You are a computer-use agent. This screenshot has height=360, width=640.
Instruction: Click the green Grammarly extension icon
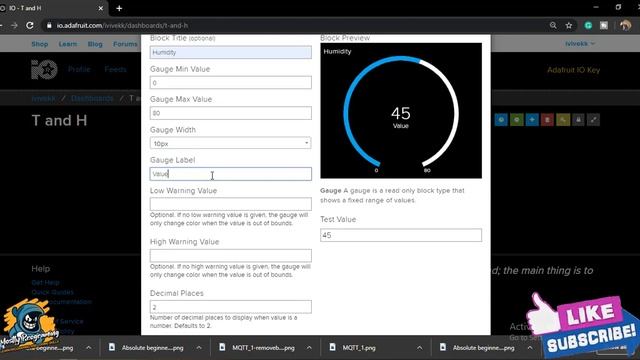(588, 25)
